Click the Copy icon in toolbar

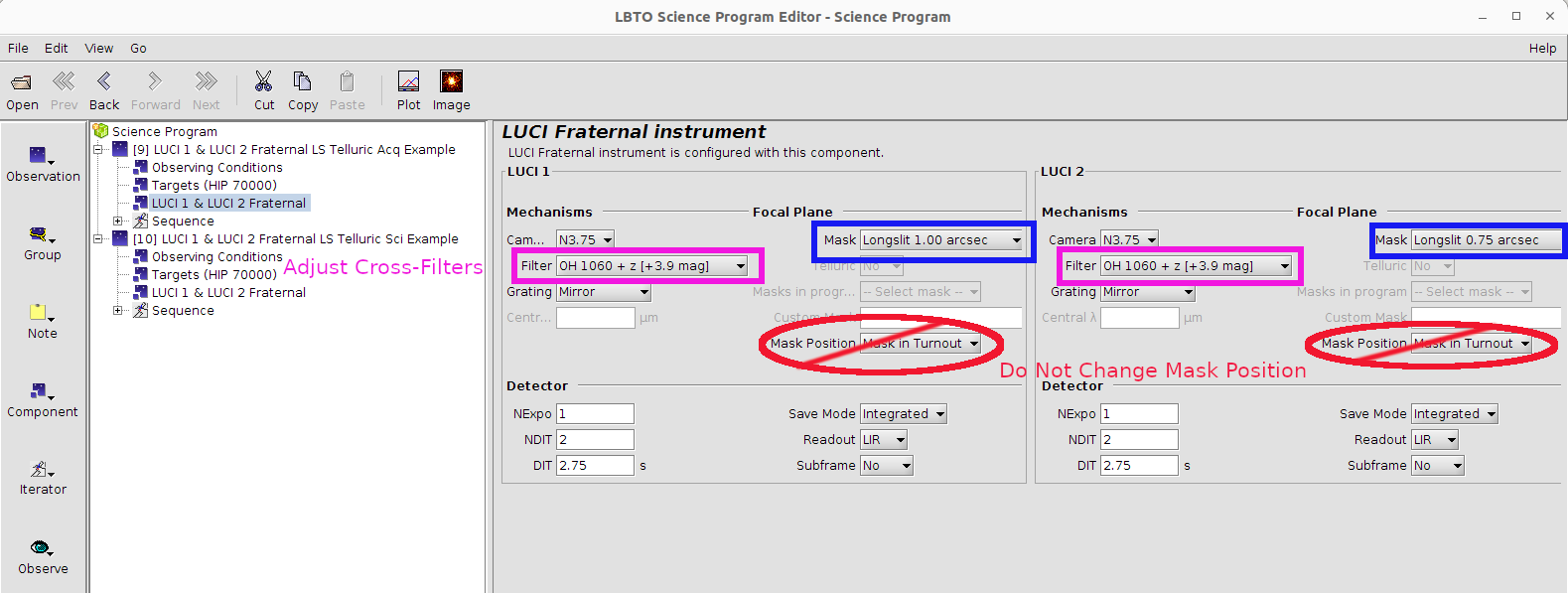click(302, 81)
